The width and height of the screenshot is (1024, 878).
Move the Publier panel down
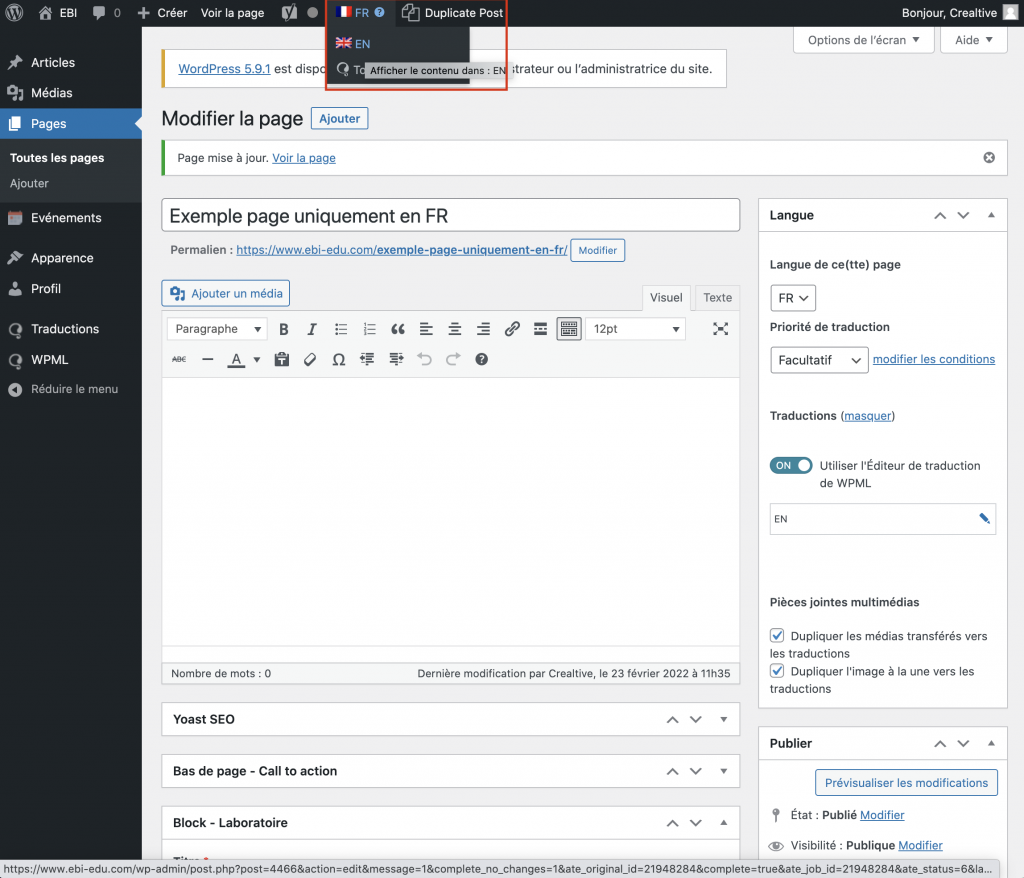tap(963, 743)
